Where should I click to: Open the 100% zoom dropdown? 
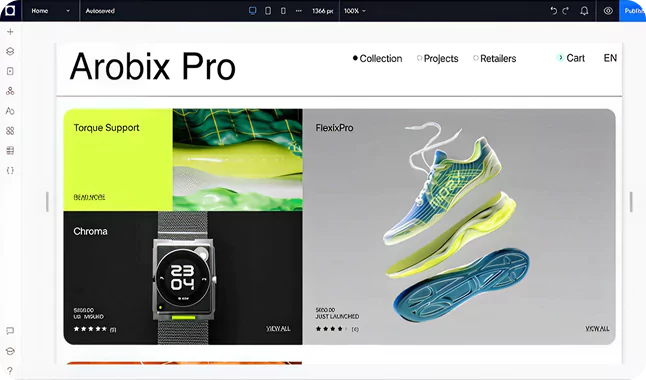tap(355, 11)
